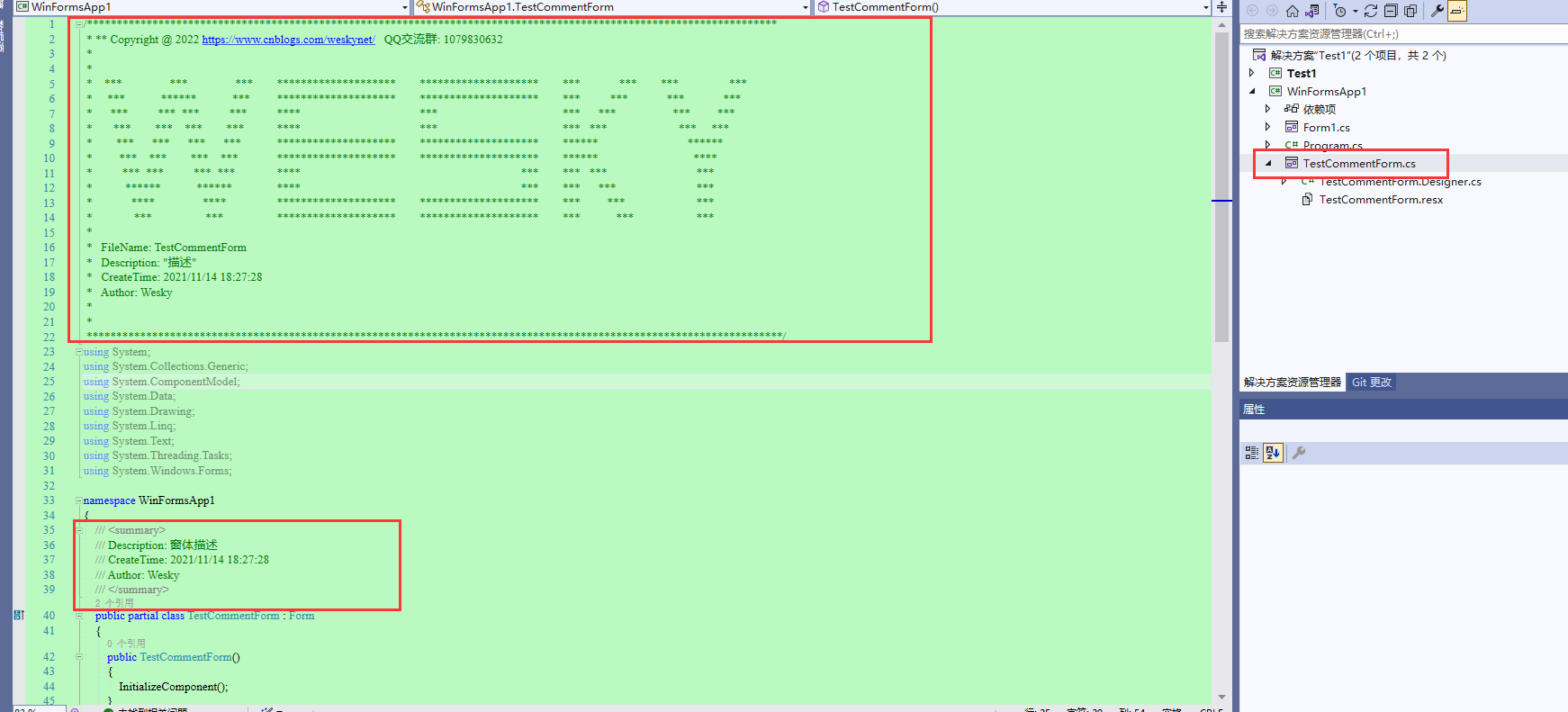Click Forward arrow in Solution Explorer toolbar
The width and height of the screenshot is (1568, 712).
click(x=1272, y=11)
